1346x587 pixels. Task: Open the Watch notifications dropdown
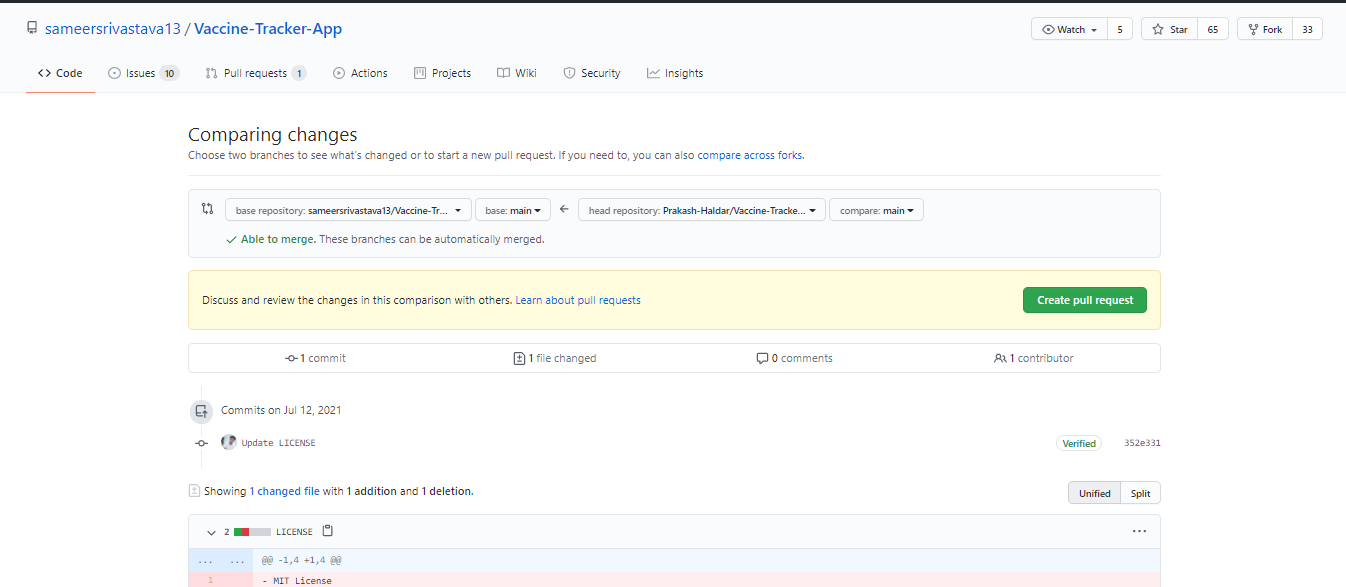point(1069,29)
